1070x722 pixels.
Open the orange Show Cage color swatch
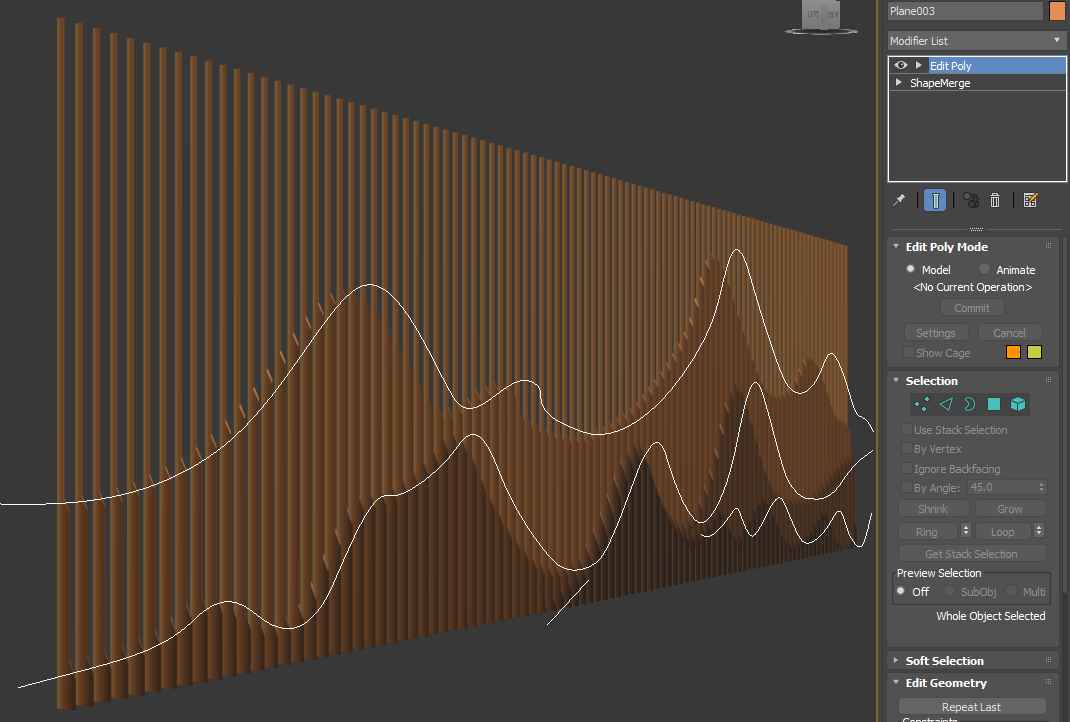(1013, 352)
